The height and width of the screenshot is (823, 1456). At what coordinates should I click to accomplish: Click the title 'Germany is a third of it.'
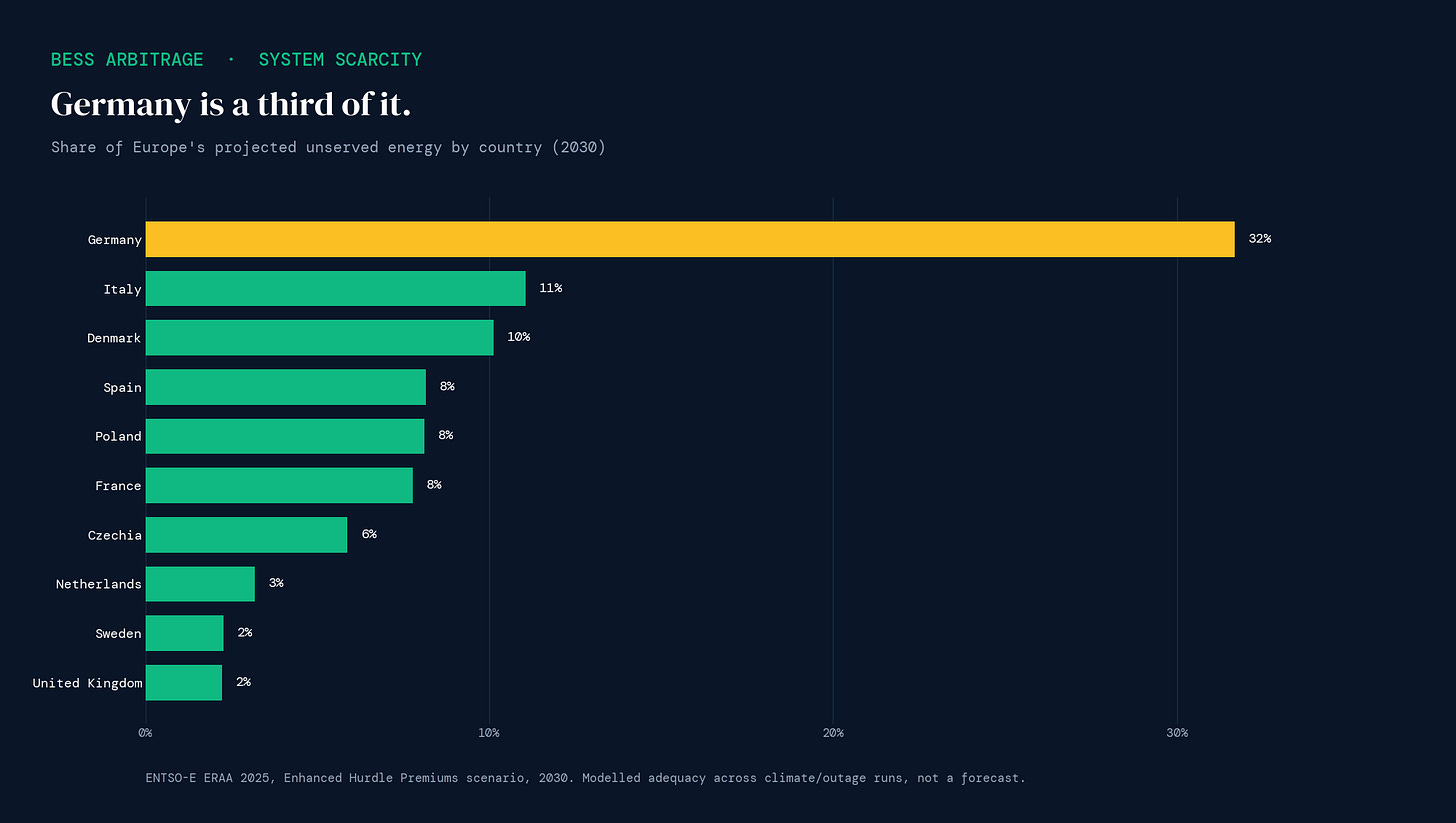click(231, 104)
